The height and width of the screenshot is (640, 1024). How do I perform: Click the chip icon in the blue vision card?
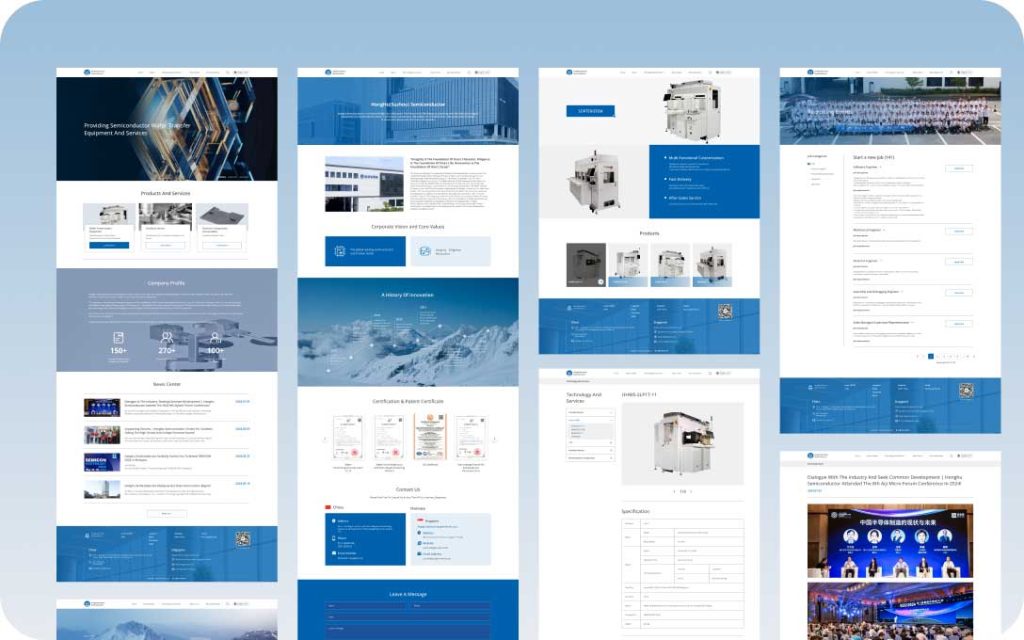click(342, 251)
